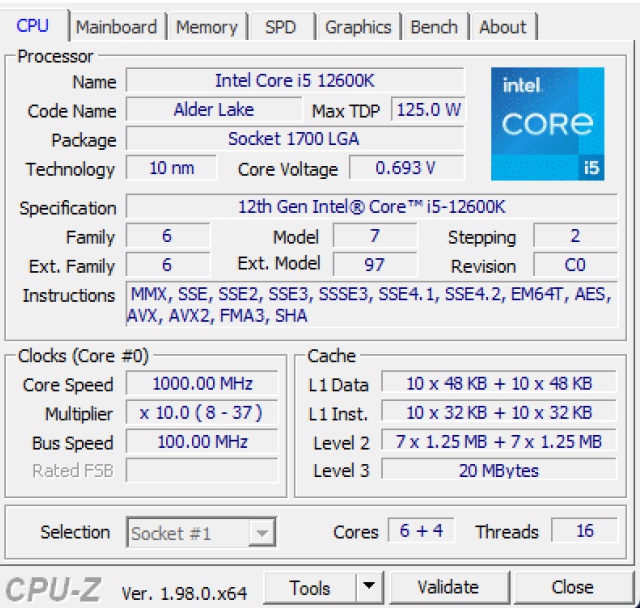Click the L1 Inst. cache value
The height and width of the screenshot is (608, 640).
[x=499, y=413]
